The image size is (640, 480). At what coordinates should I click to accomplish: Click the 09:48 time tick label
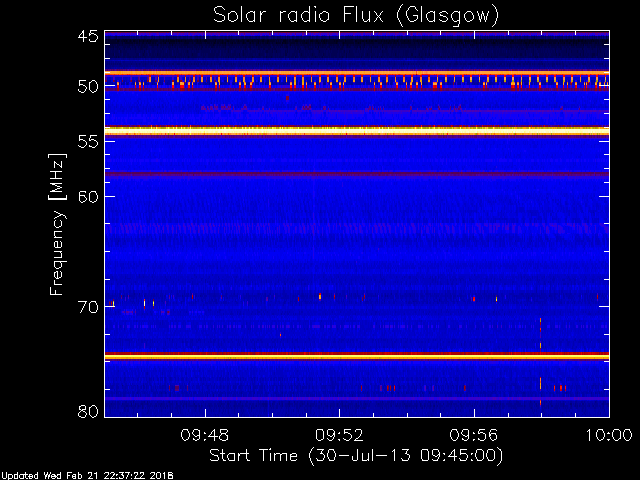[205, 435]
